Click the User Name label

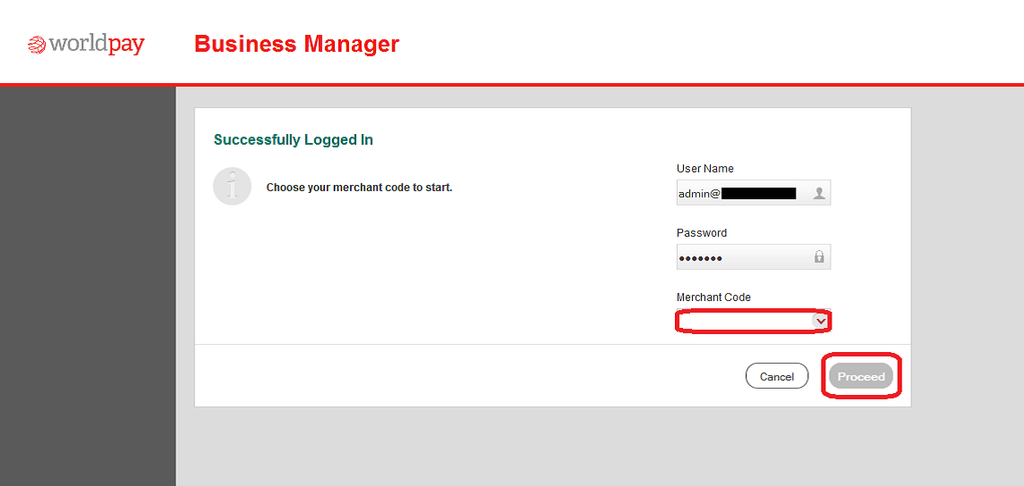point(704,169)
